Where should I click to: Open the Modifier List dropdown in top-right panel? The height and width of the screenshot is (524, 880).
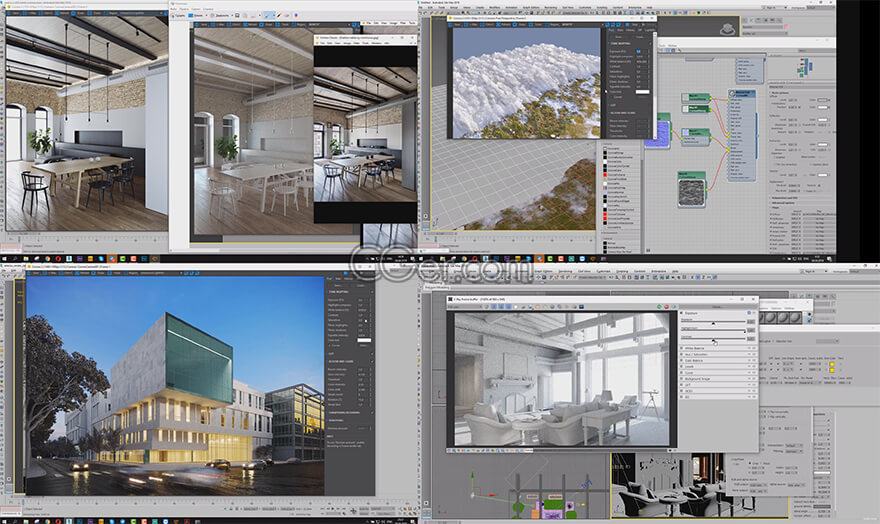[x=764, y=34]
